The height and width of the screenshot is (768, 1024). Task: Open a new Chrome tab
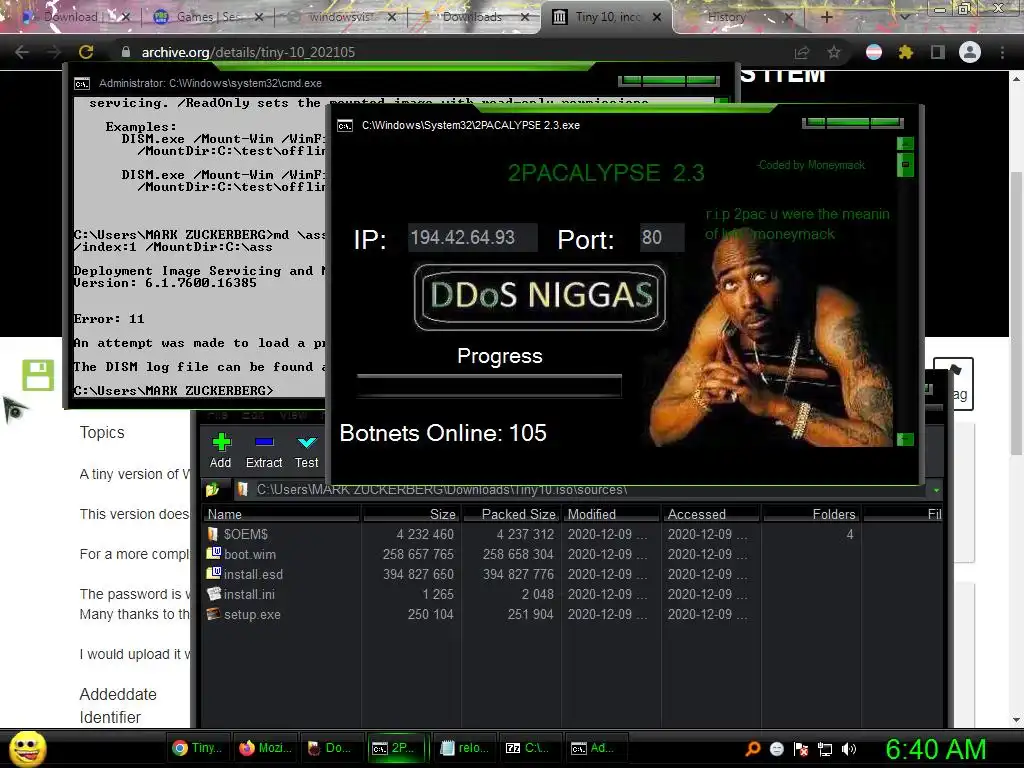click(x=827, y=17)
